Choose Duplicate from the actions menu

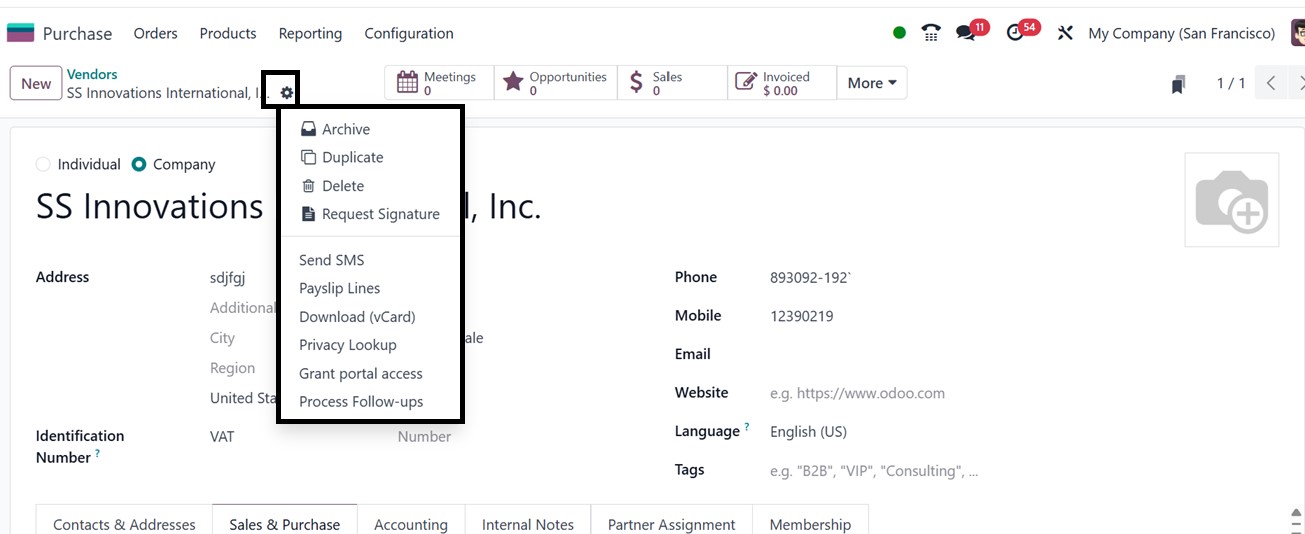pos(352,158)
